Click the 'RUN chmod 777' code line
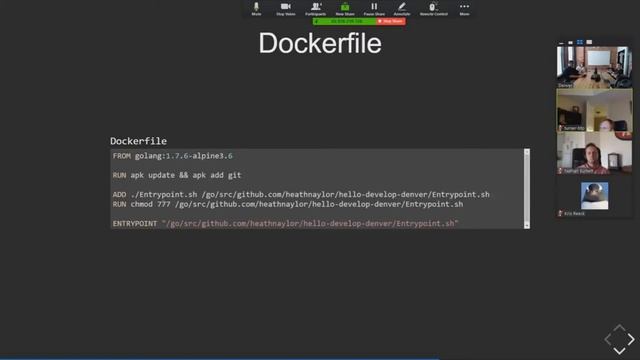The image size is (640, 360). click(288, 204)
